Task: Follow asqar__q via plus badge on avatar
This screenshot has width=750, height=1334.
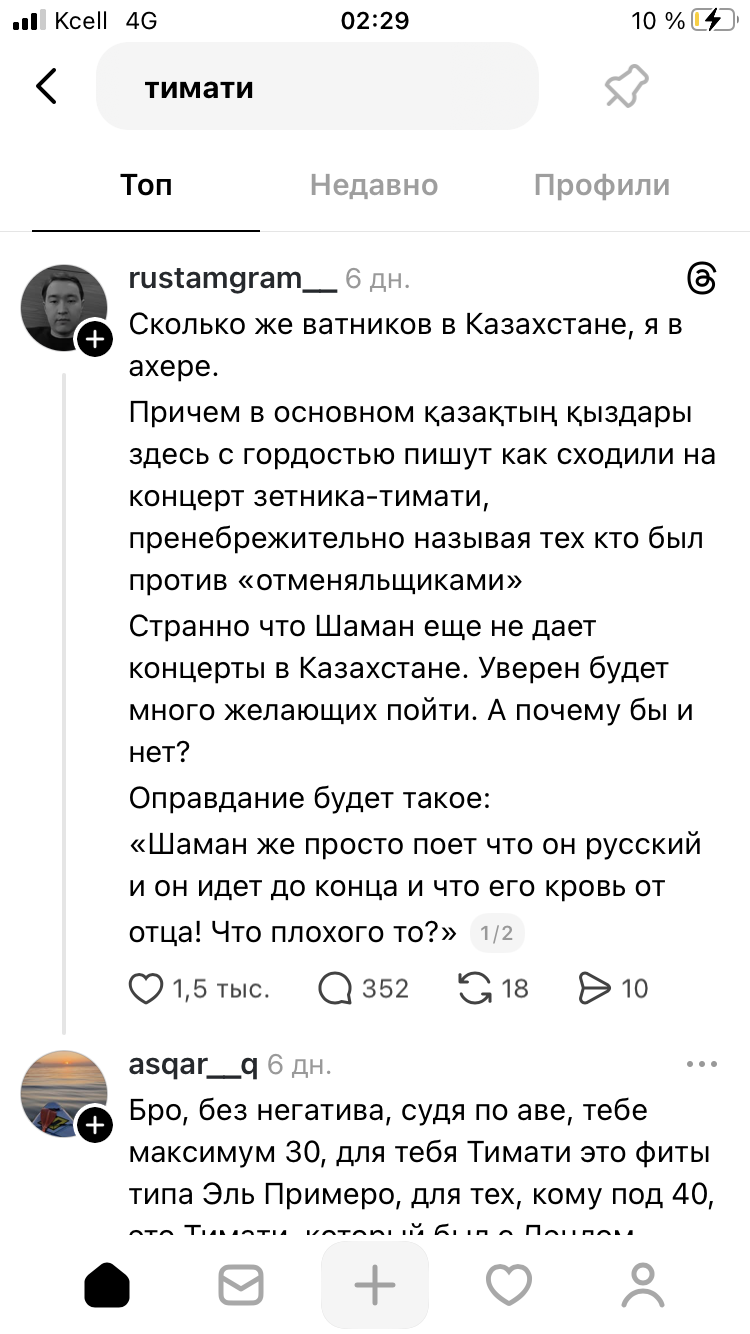Action: (95, 1126)
